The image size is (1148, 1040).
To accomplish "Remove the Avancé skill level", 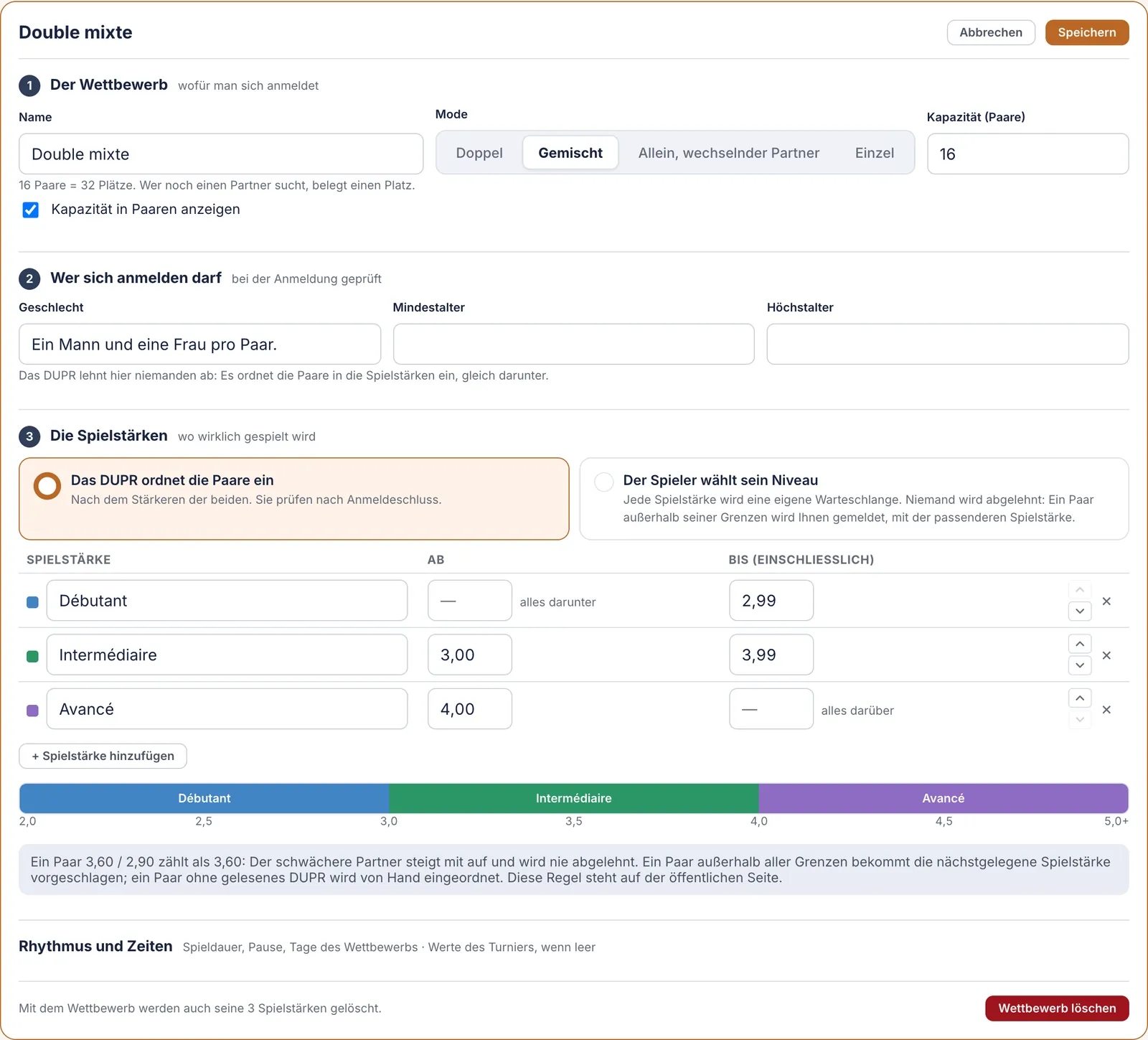I will (x=1106, y=709).
